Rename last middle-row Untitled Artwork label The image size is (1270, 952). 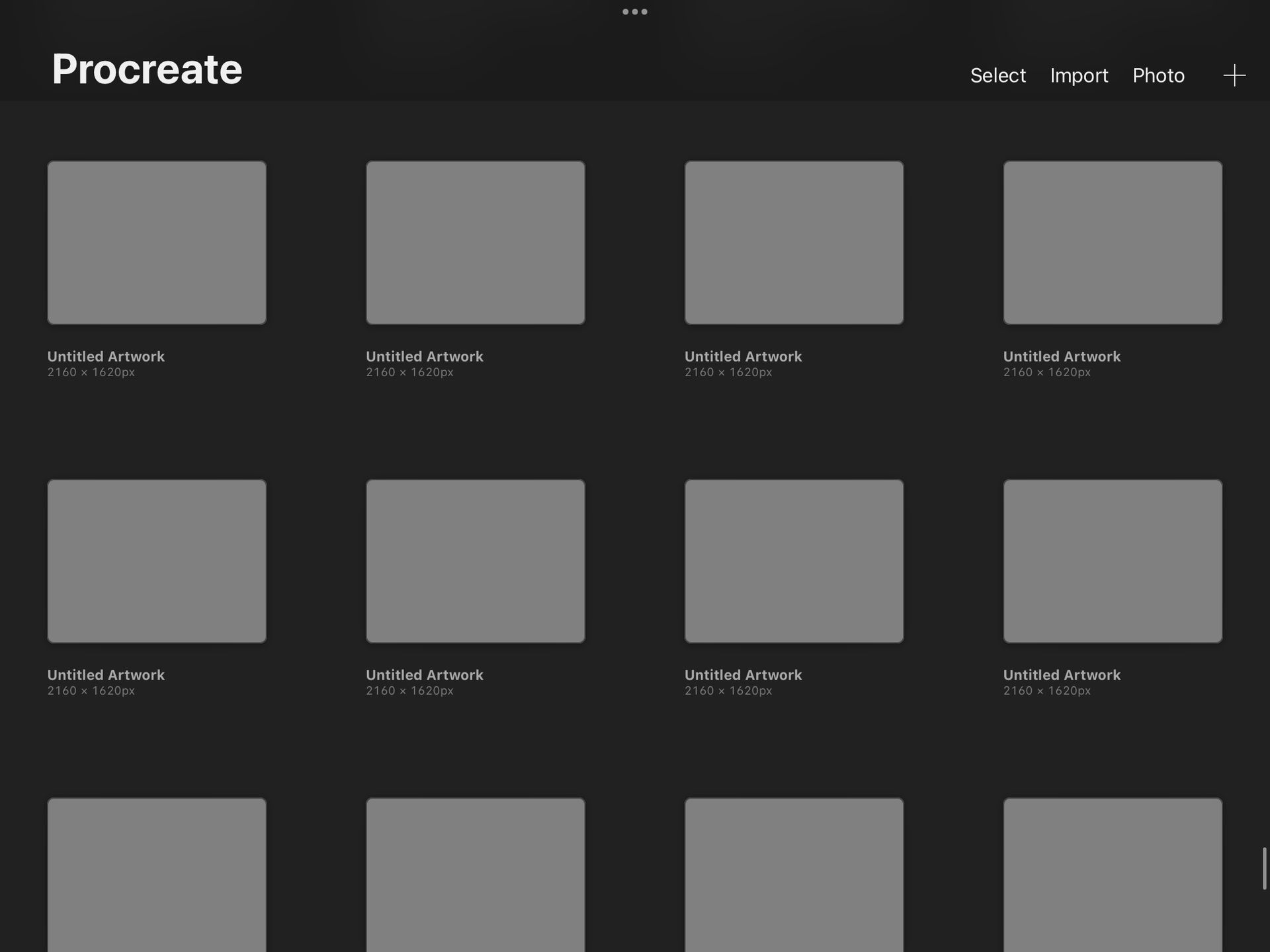(1062, 675)
